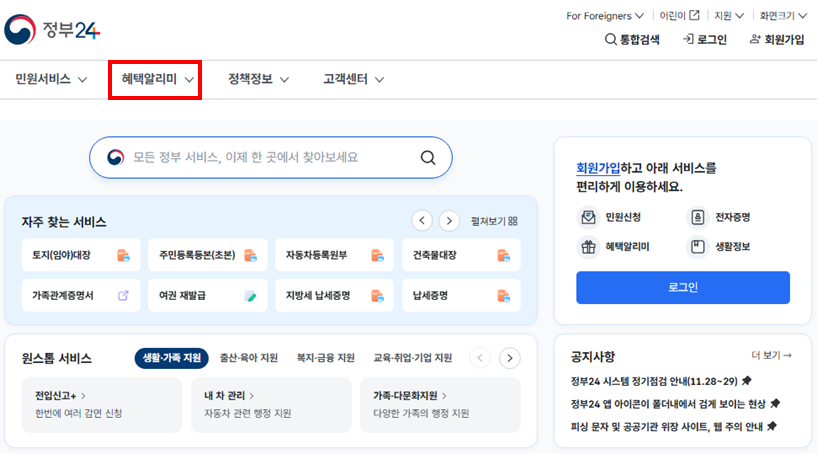Image resolution: width=817 pixels, height=454 pixels.
Task: Open 통합검색 search icon in header
Action: (611, 40)
